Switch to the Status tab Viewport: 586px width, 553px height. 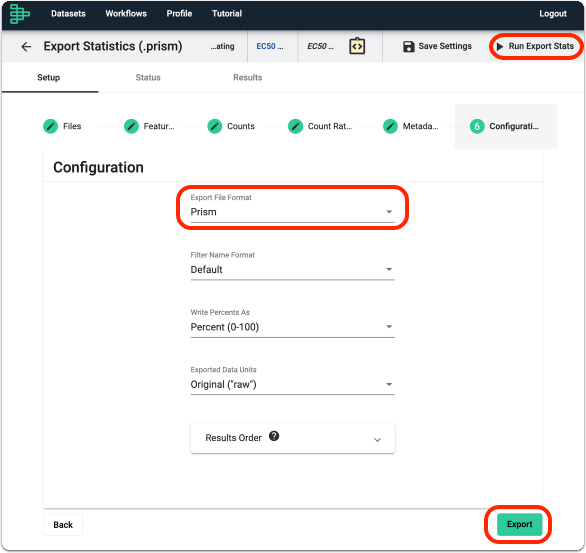pos(148,78)
